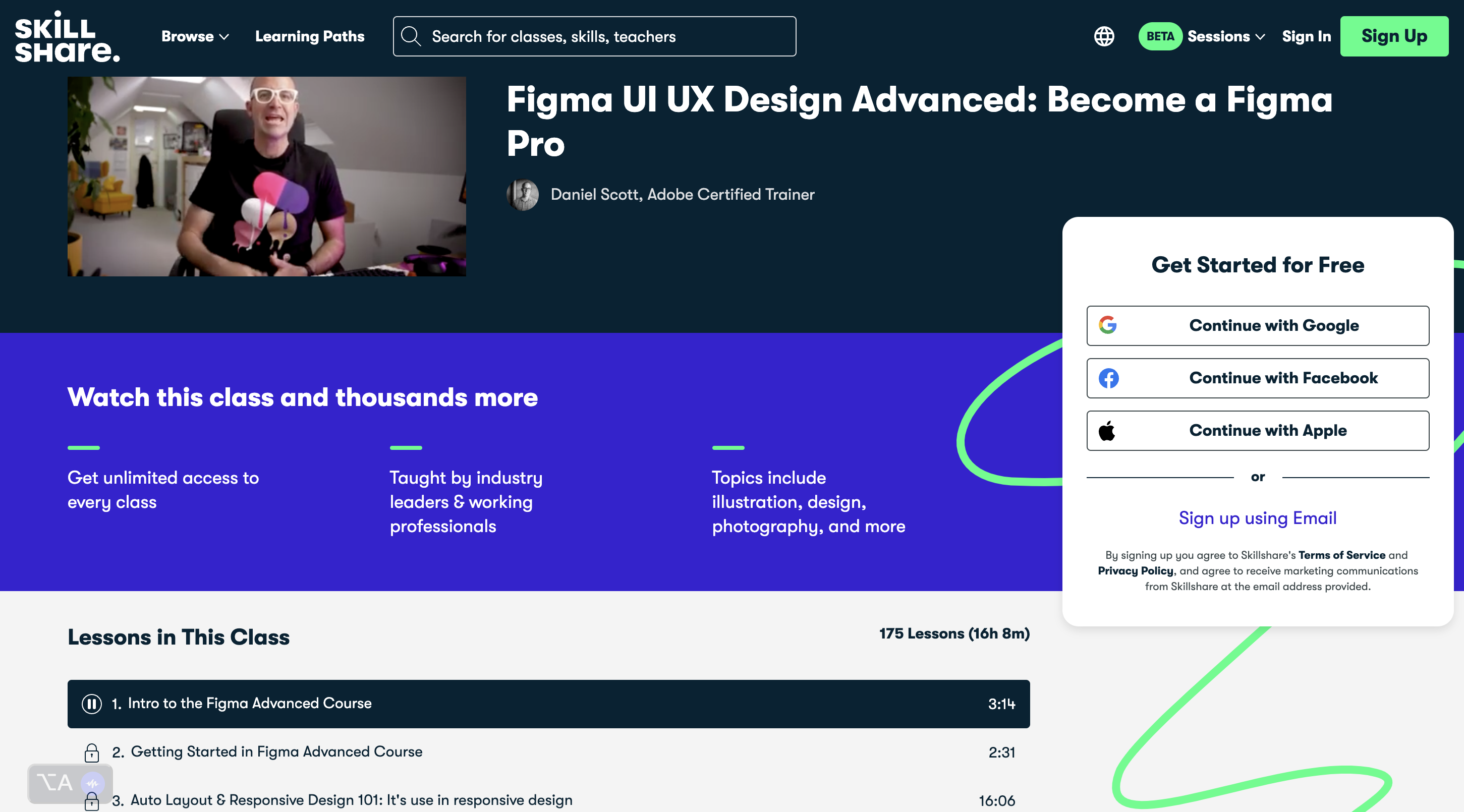This screenshot has width=1464, height=812.
Task: Click the lock icon beside lesson 3
Action: tap(91, 802)
